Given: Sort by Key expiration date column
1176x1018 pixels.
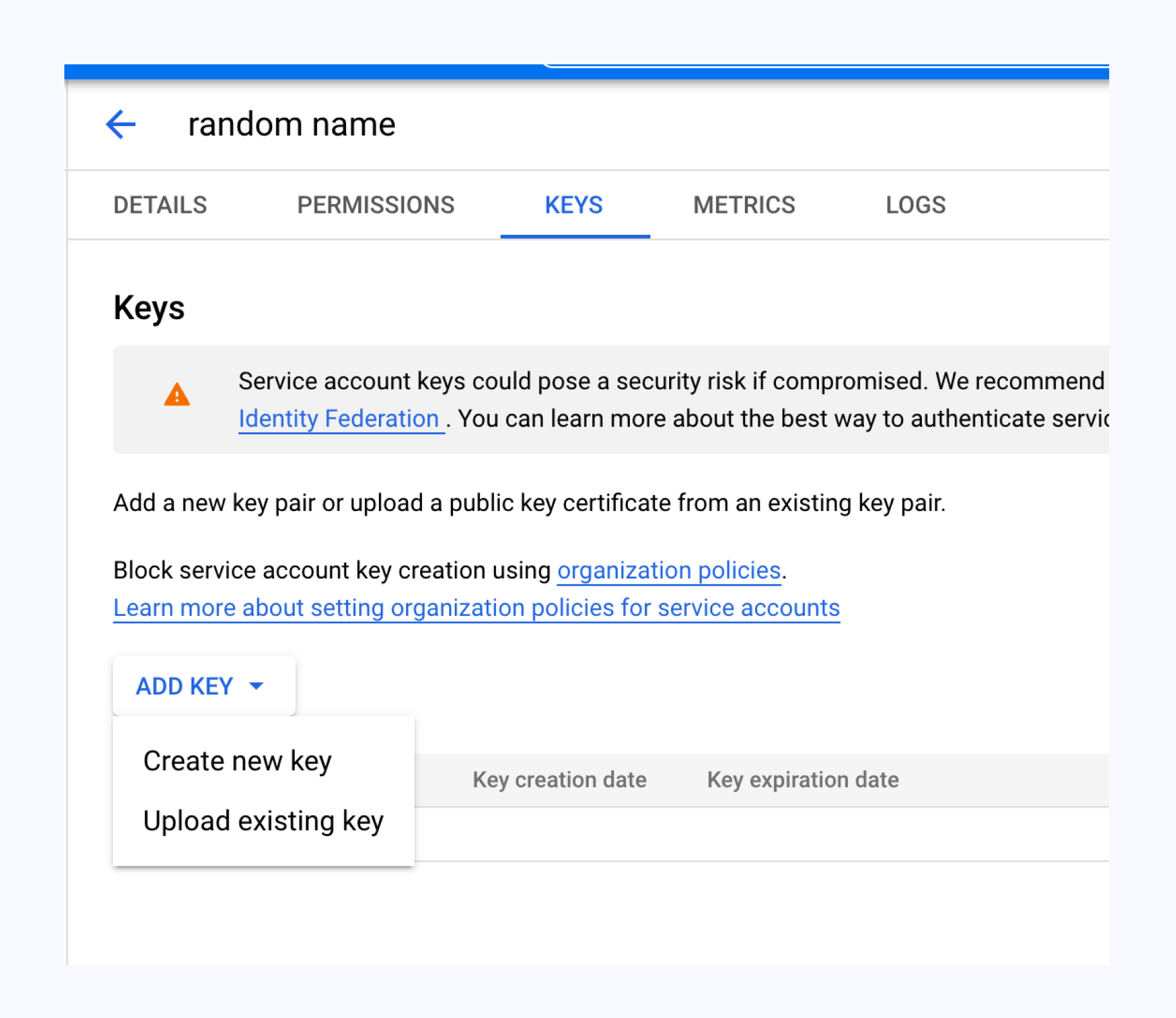Looking at the screenshot, I should tap(802, 780).
